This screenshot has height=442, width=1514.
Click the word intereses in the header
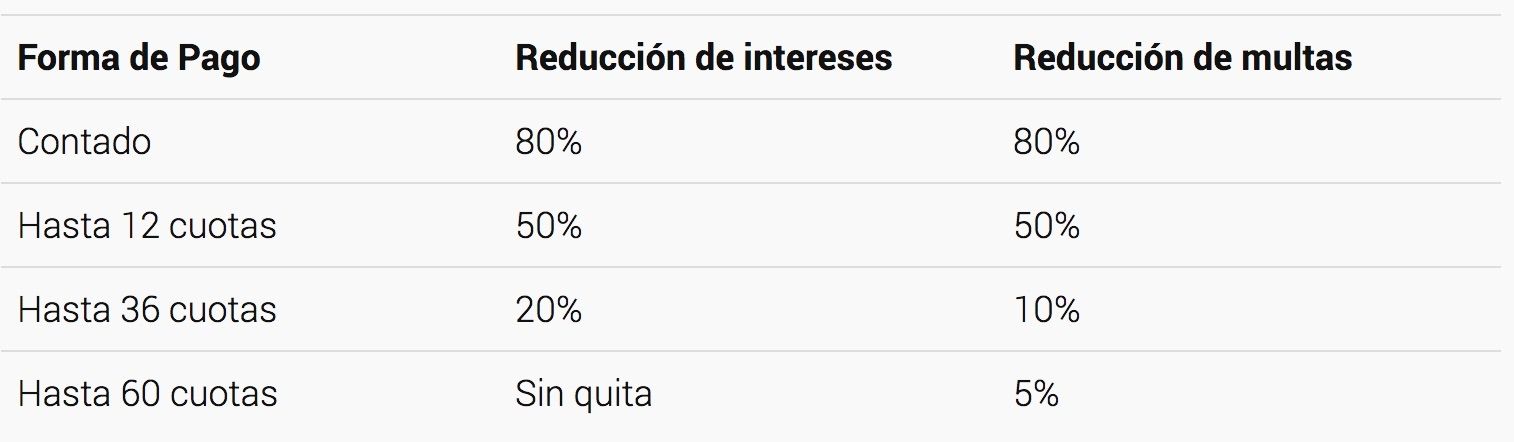coord(818,58)
